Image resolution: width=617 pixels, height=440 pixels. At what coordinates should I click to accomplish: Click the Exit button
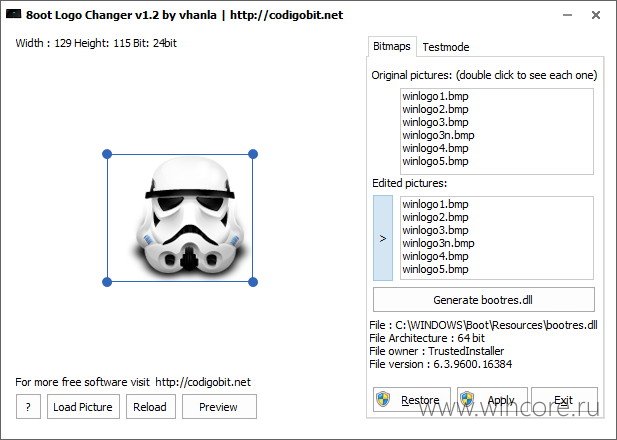point(564,399)
